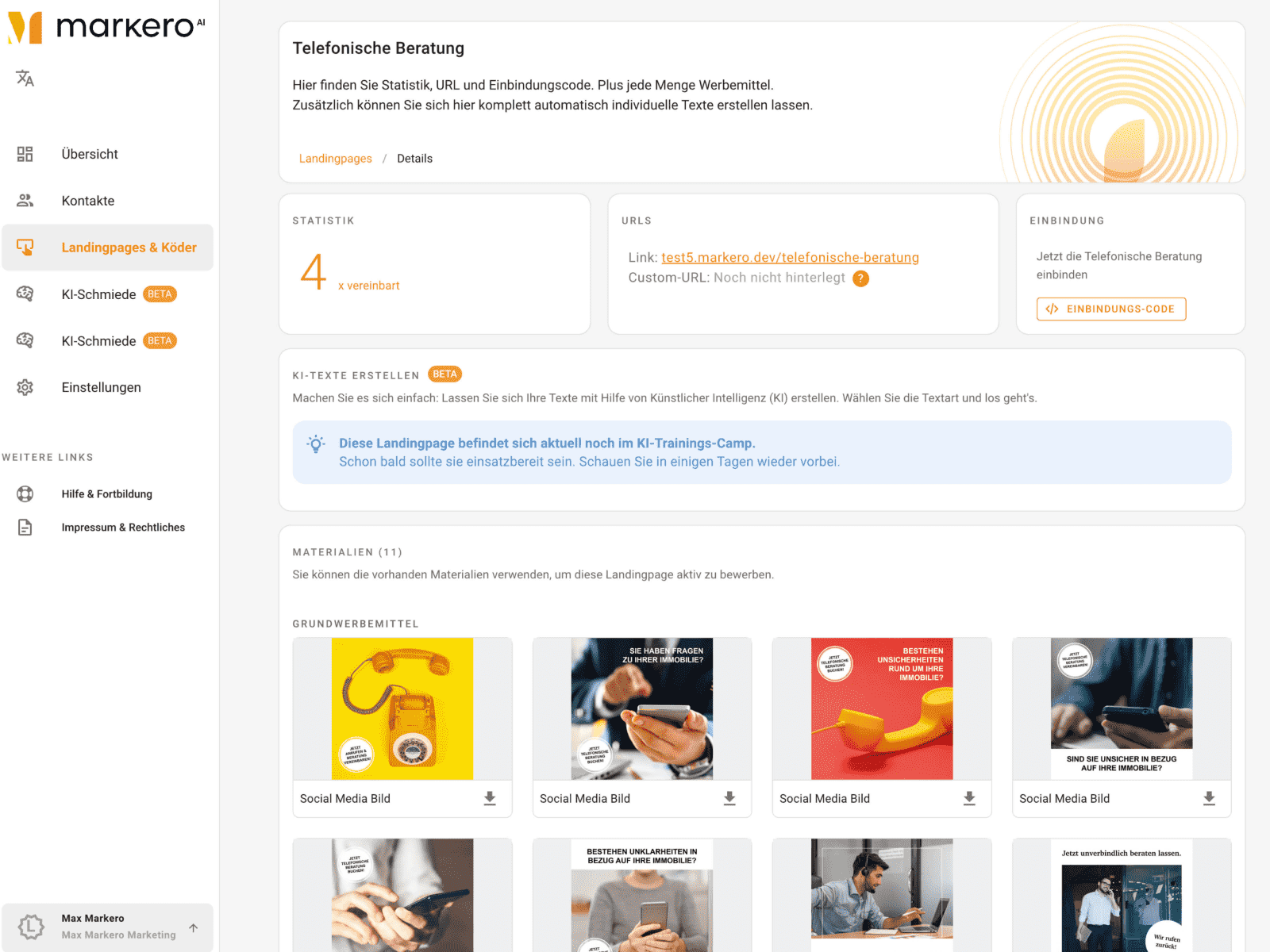The image size is (1270, 952).
Task: Click the Kontakte people icon
Action: click(x=25, y=201)
